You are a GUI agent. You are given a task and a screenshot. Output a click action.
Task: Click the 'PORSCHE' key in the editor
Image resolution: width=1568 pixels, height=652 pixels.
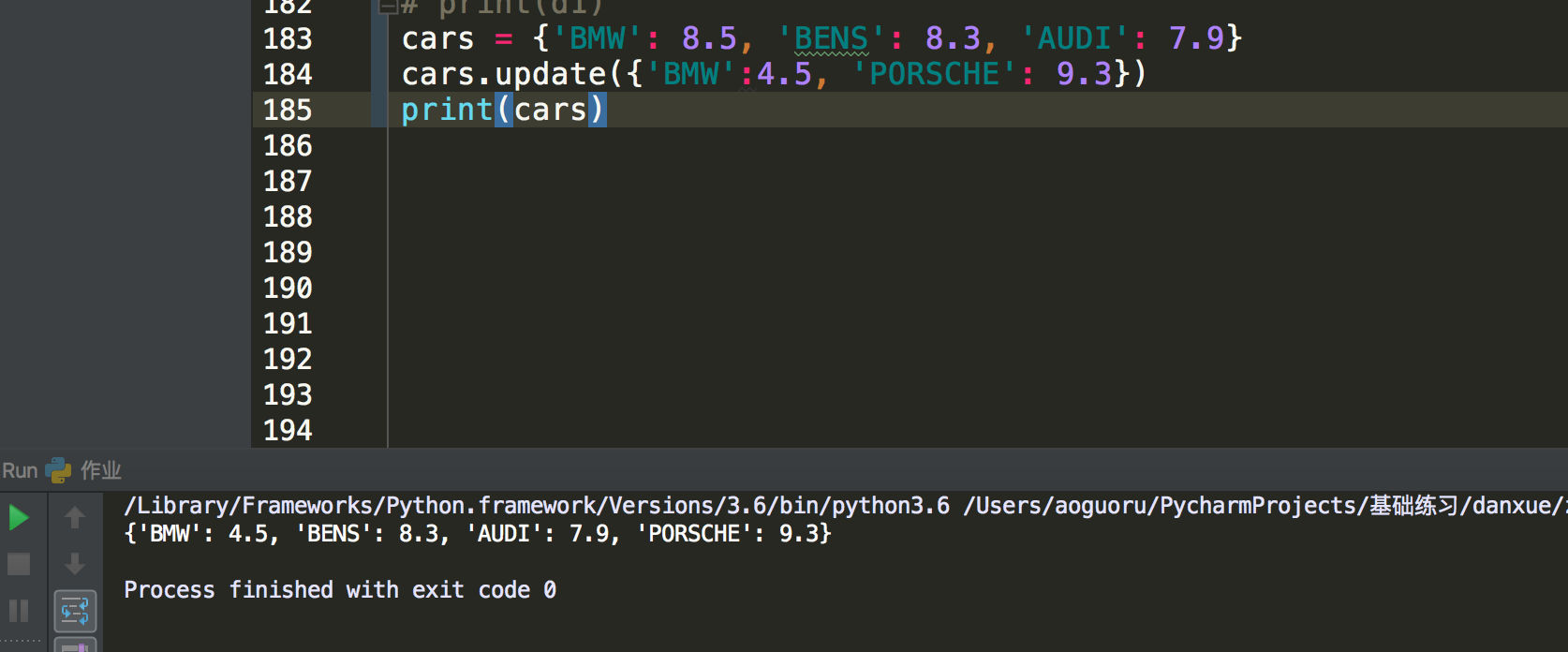click(x=935, y=74)
